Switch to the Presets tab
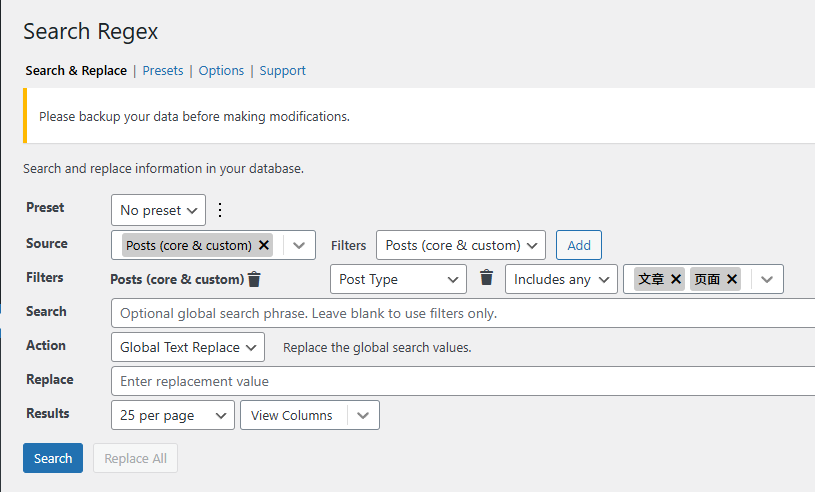This screenshot has height=492, width=815. point(163,71)
